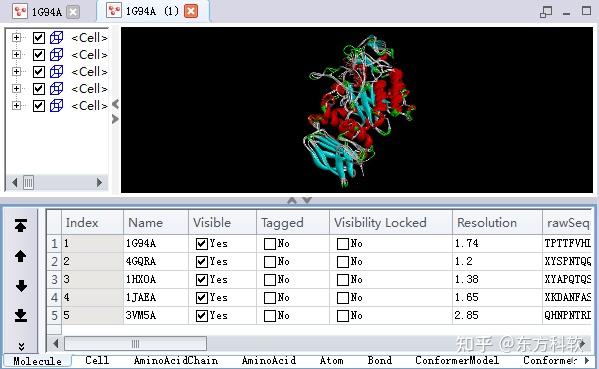Click second Cell cube icon in tree
Screen dimensions: 599x369
click(x=57, y=55)
